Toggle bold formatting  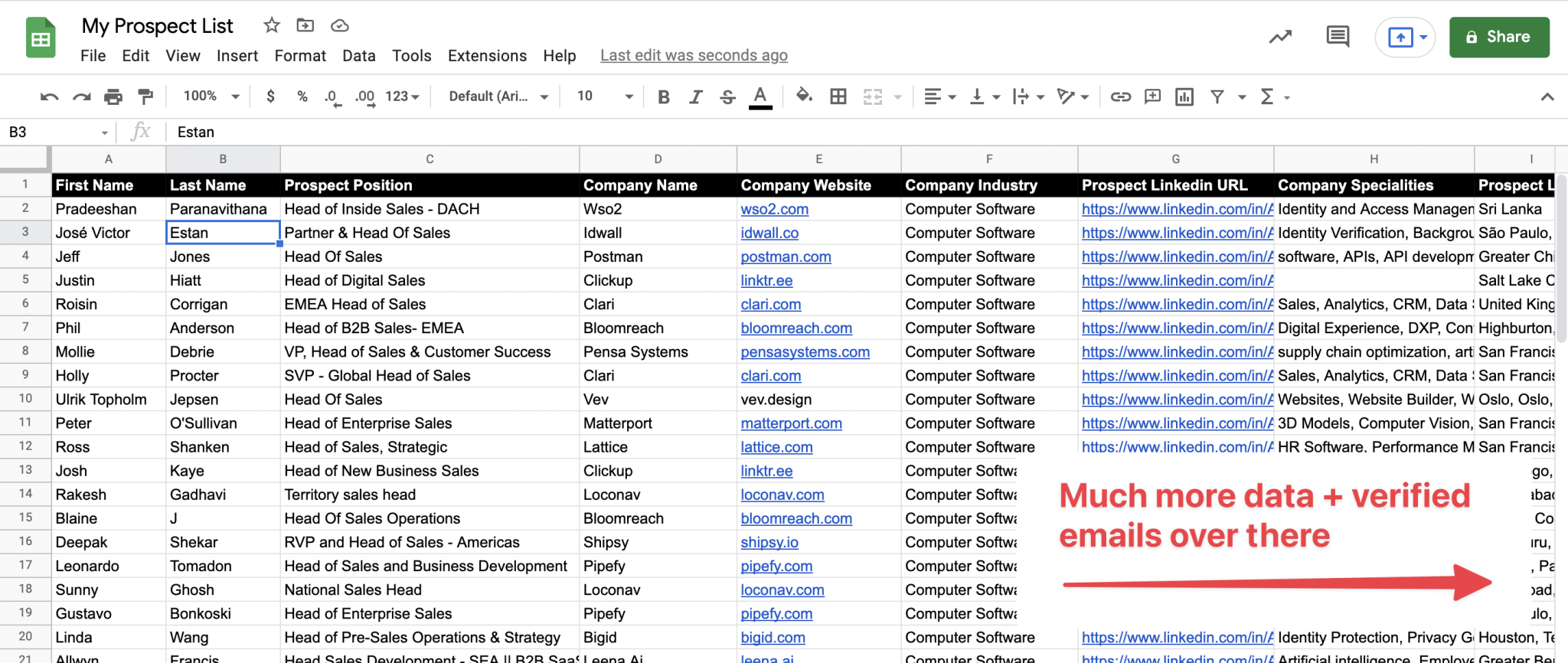(664, 96)
